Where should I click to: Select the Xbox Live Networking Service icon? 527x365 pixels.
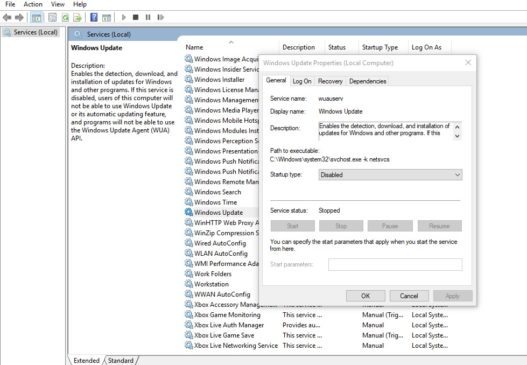189,345
